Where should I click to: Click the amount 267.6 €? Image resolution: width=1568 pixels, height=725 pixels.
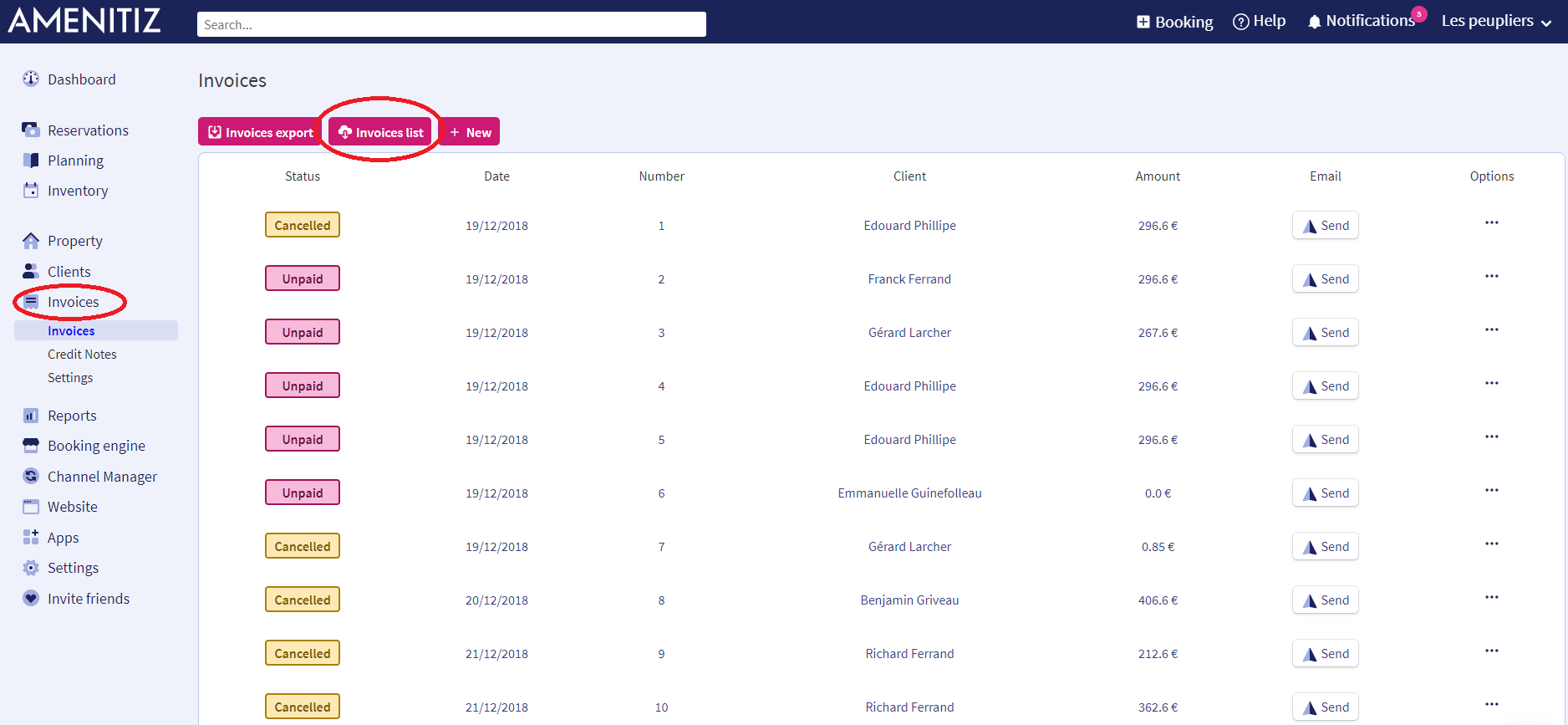(1158, 333)
